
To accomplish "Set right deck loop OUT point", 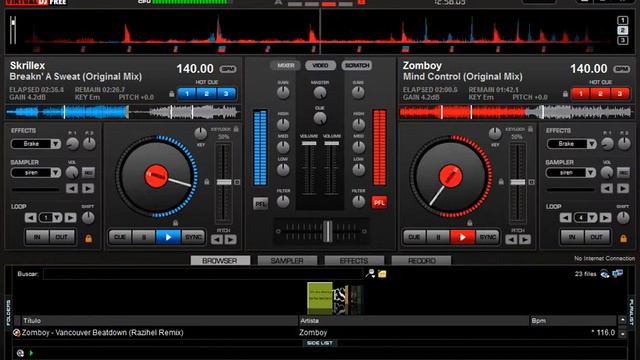I will click(597, 237).
